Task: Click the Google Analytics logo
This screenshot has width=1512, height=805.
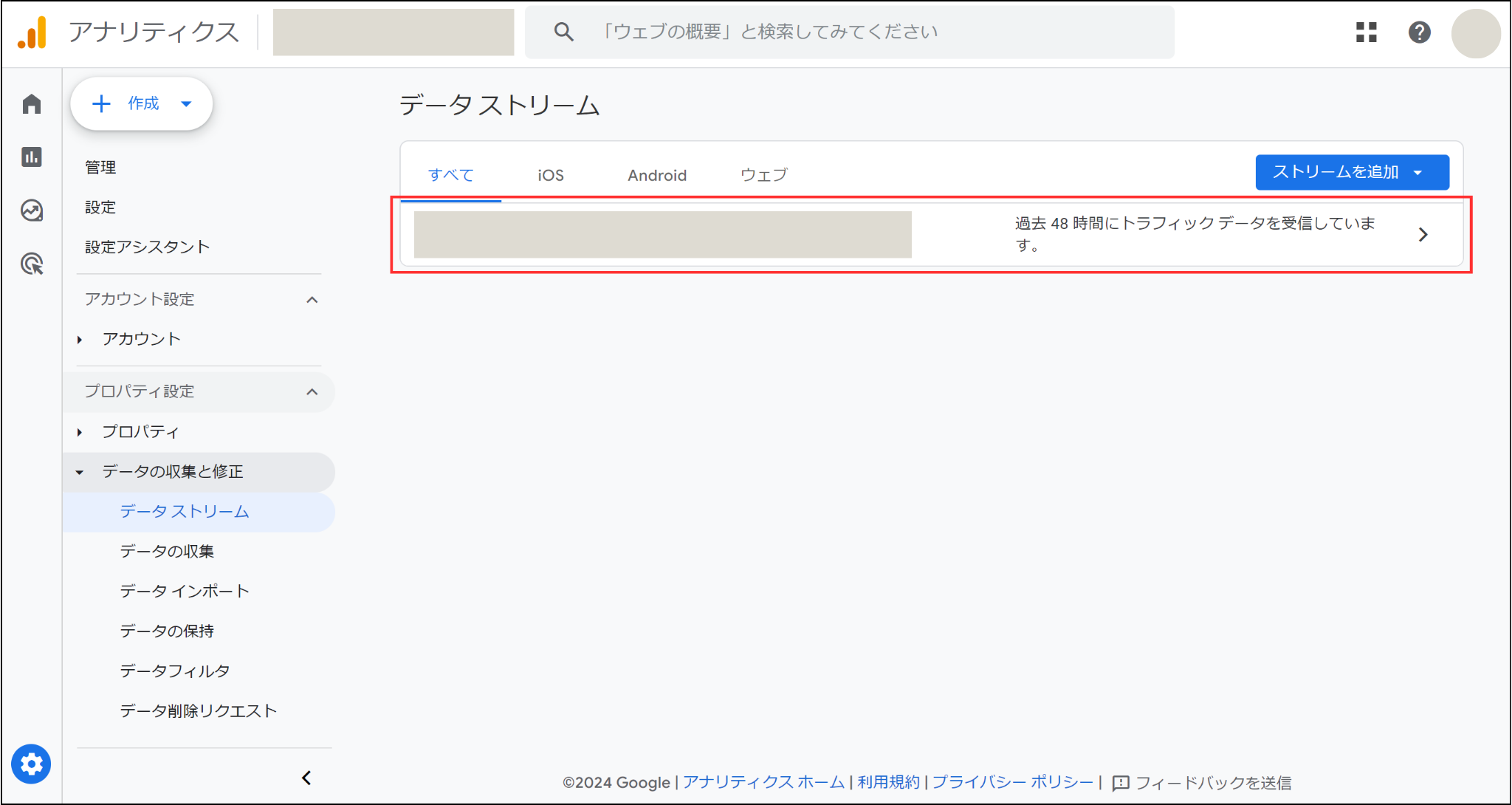Action: point(32,32)
